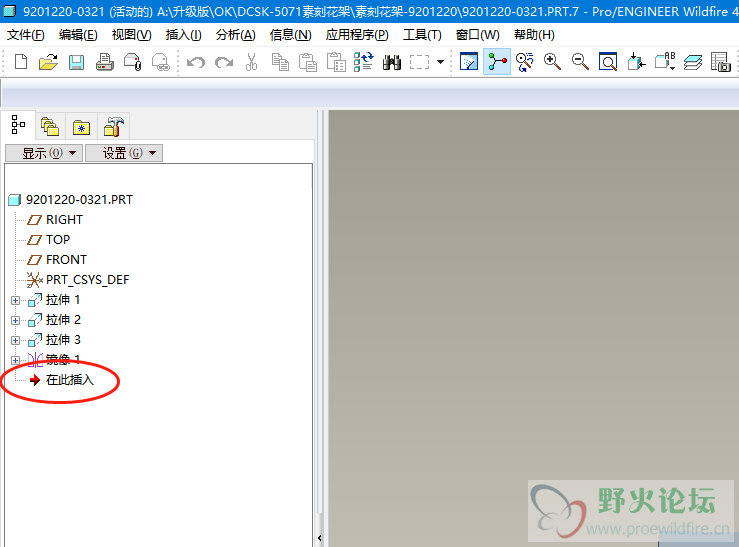Image resolution: width=739 pixels, height=547 pixels.
Task: Open the 设置(G) dropdown
Action: 124,153
